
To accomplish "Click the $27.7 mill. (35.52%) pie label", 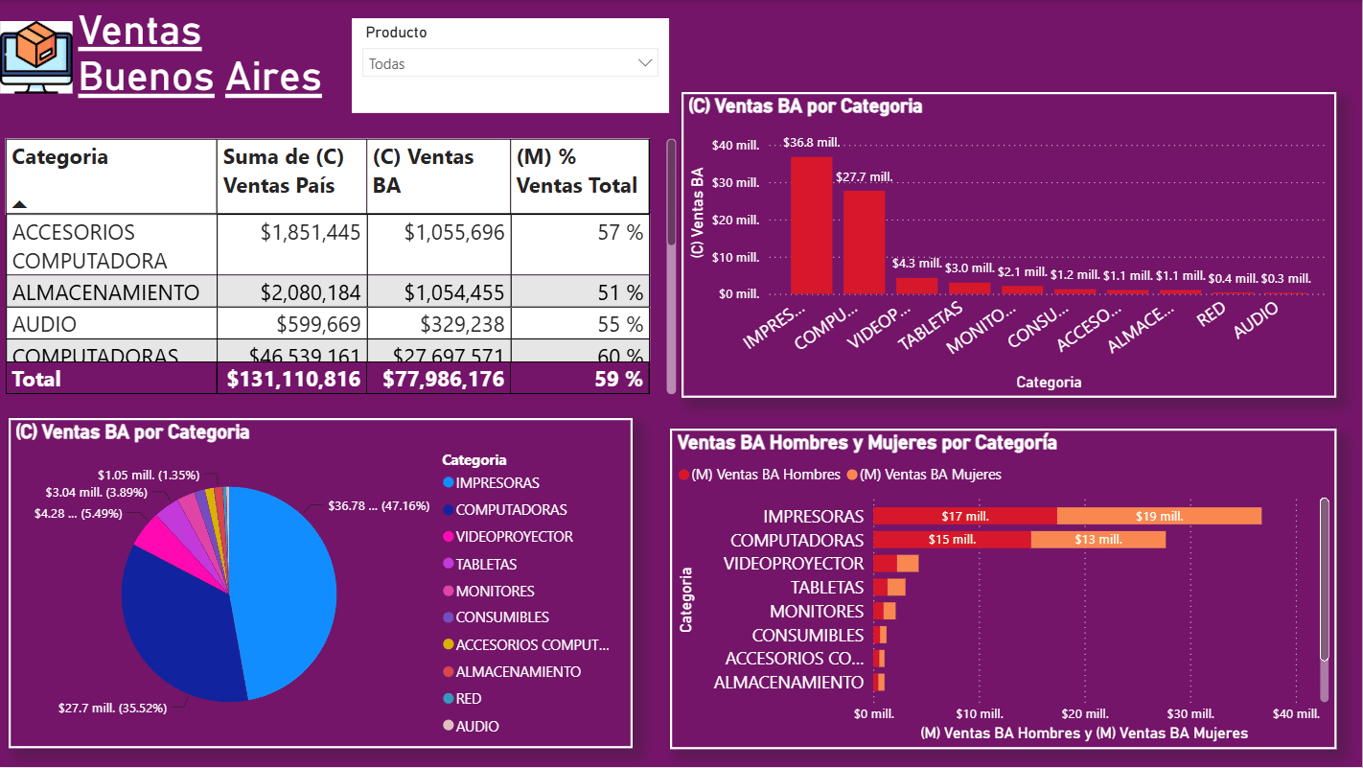I will (112, 708).
